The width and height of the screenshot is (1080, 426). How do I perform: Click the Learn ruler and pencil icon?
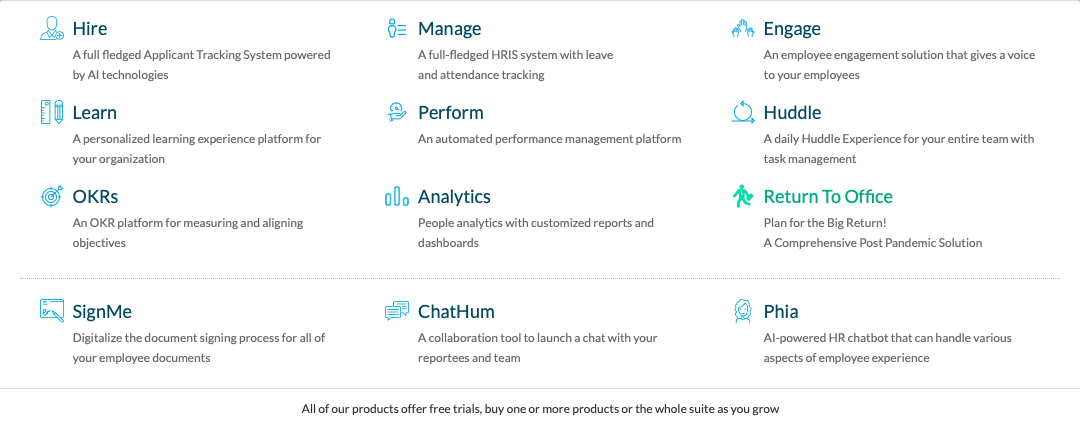(x=52, y=112)
